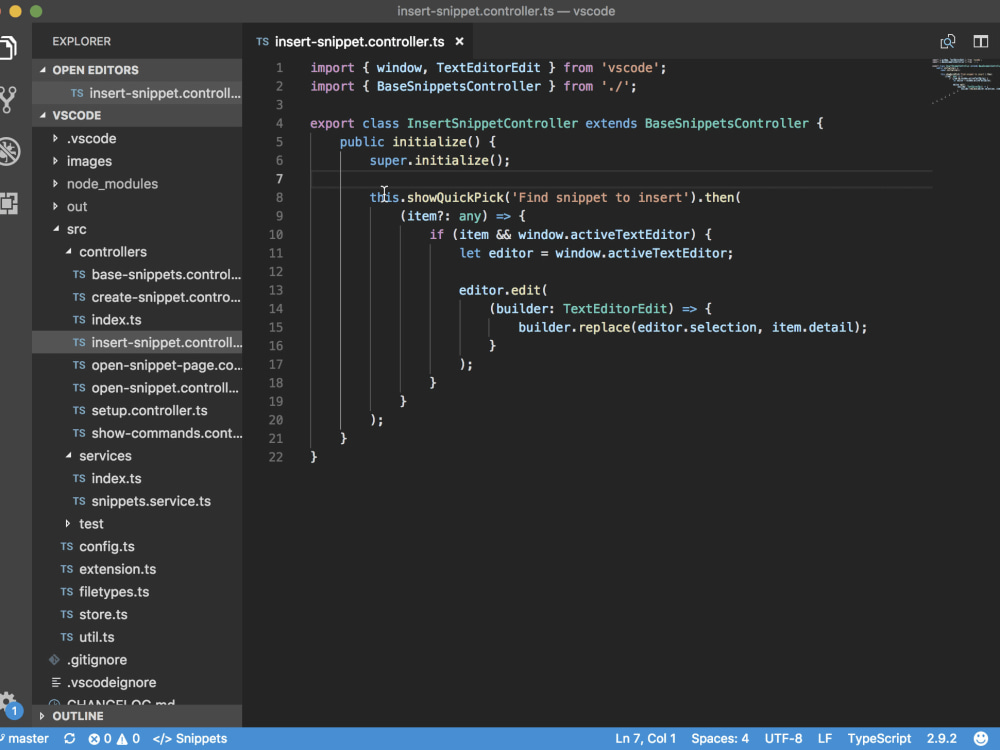
Task: Click the TypeScript version 2.9.2
Action: pyautogui.click(x=941, y=739)
